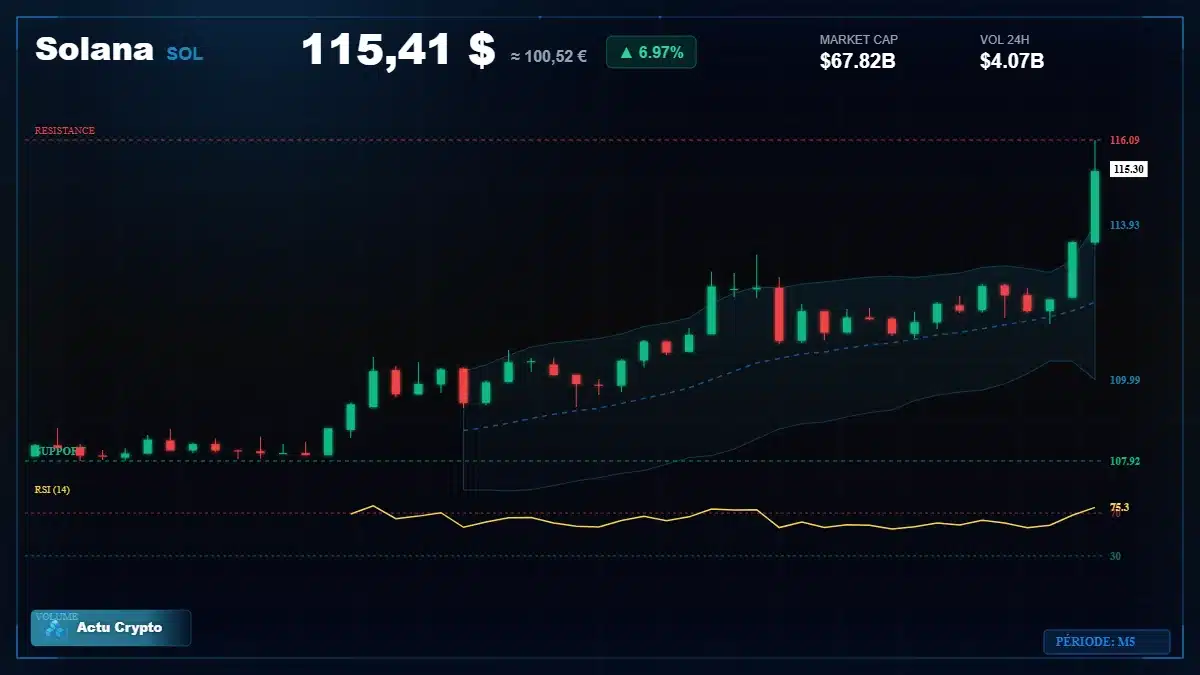Click the $67.82B market cap value
Screen dimensions: 1200x675
tap(857, 62)
